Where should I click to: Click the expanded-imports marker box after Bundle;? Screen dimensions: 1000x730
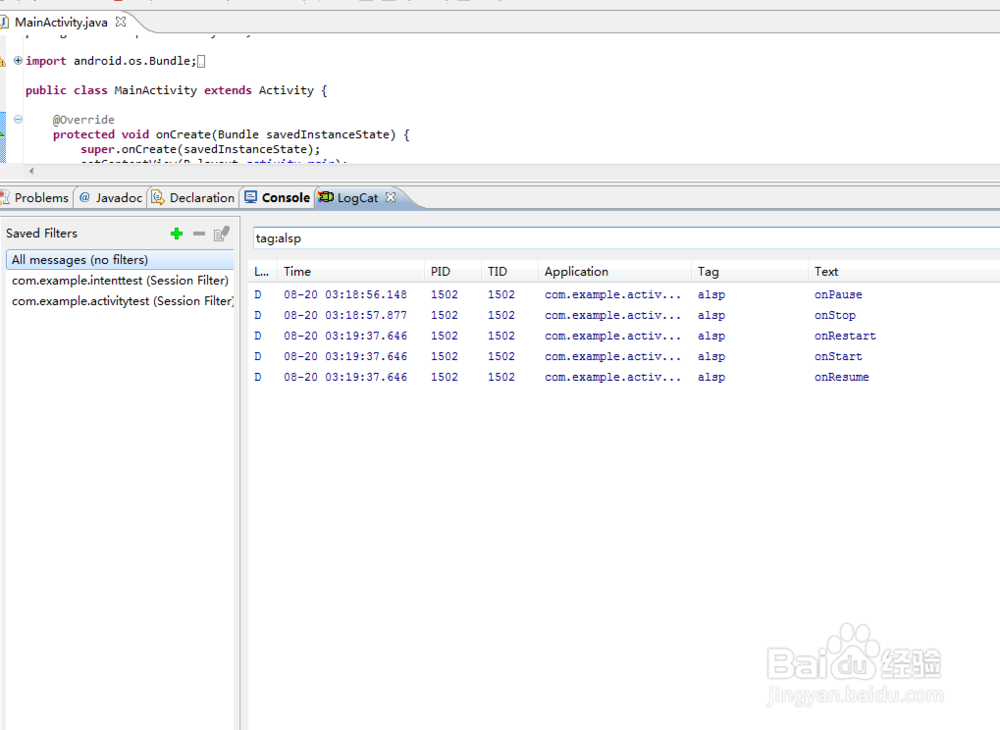[201, 62]
